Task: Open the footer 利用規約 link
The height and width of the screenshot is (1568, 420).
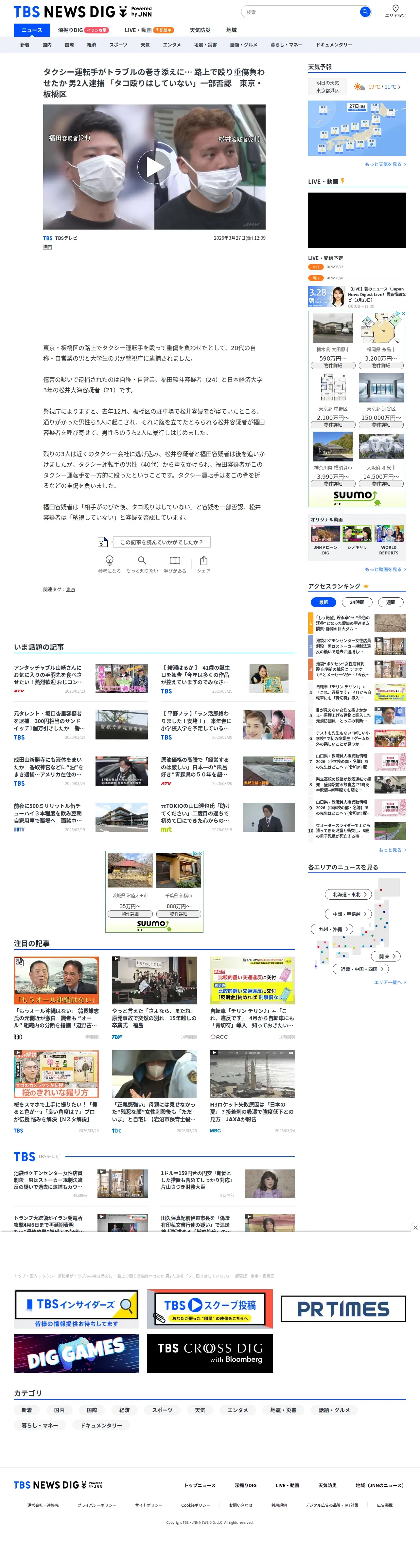Action: [x=279, y=1505]
